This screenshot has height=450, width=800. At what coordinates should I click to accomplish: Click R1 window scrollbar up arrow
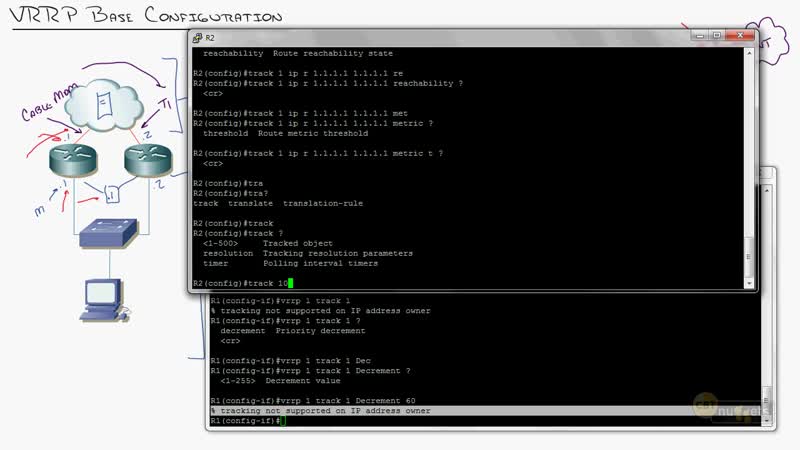pyautogui.click(x=766, y=190)
